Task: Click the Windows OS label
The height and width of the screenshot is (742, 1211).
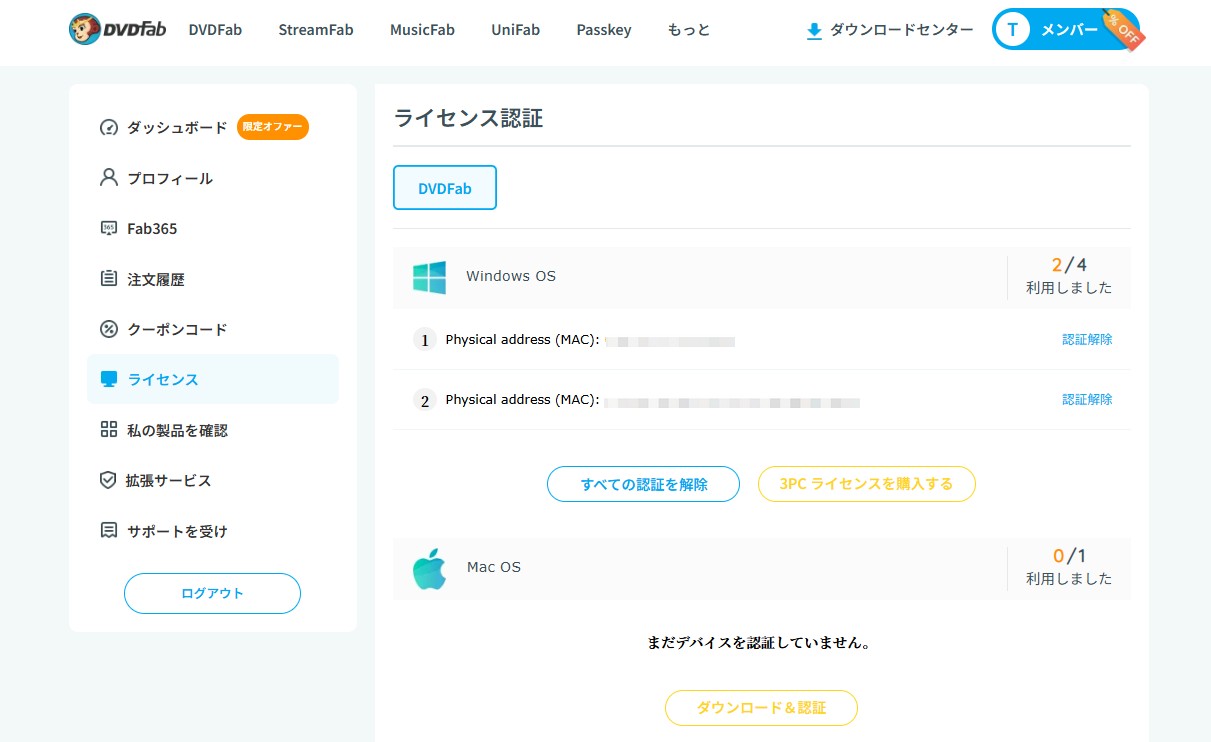Action: (511, 276)
